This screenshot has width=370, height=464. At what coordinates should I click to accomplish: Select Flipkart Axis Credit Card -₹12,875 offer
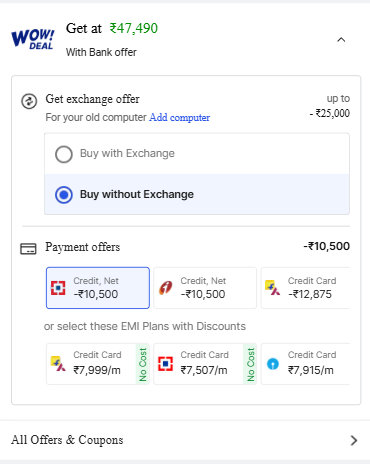point(306,288)
